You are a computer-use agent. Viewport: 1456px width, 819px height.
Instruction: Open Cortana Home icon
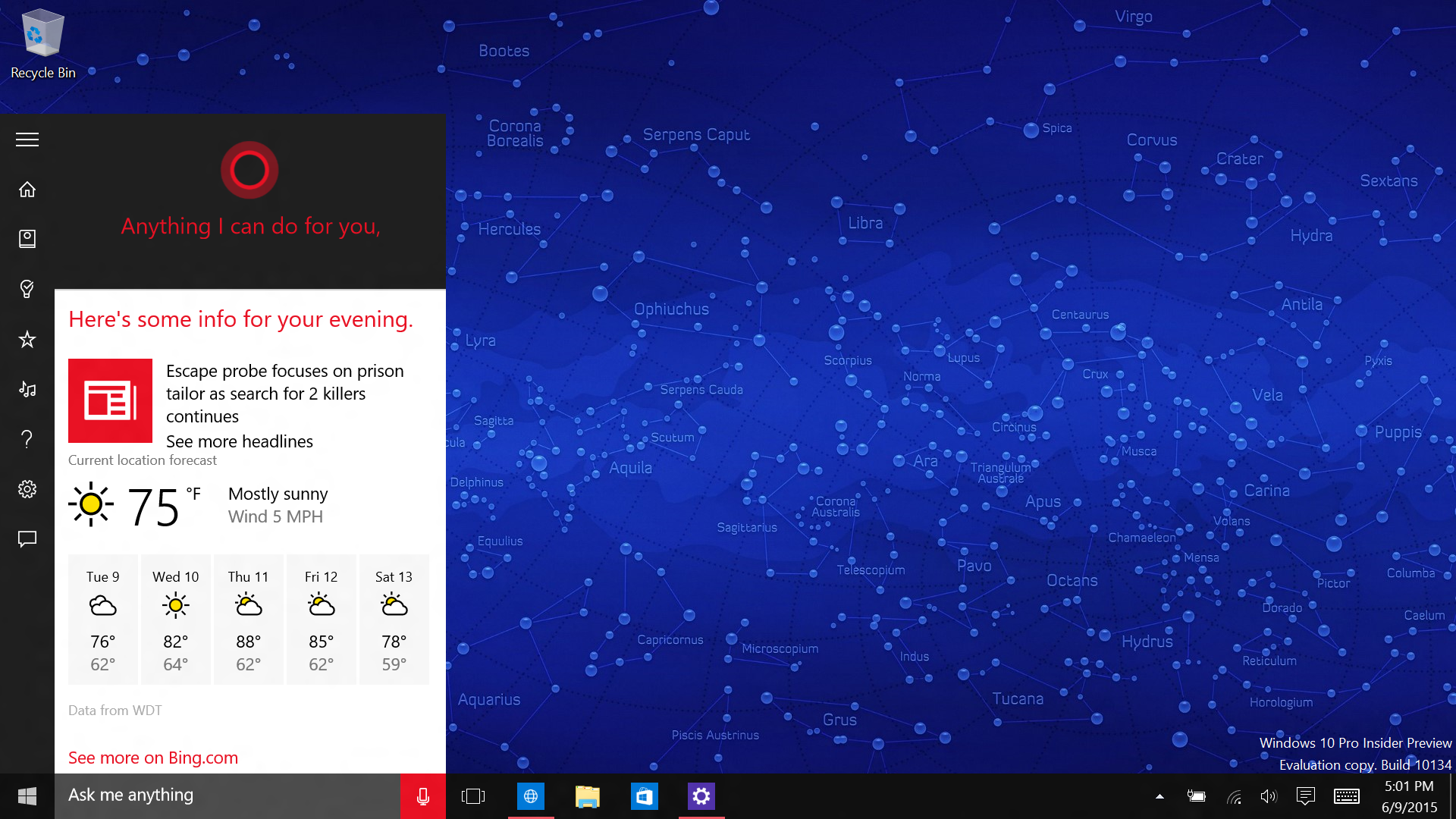point(27,190)
